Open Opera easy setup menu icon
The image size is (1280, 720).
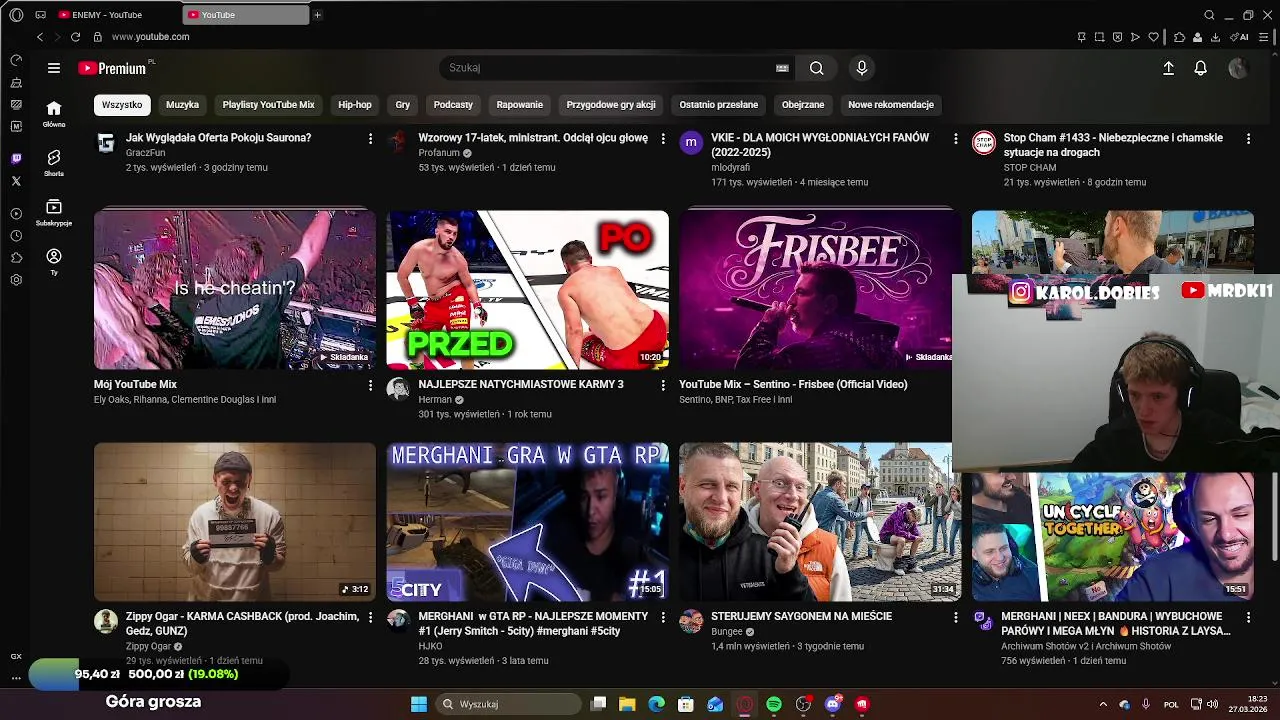1266,37
